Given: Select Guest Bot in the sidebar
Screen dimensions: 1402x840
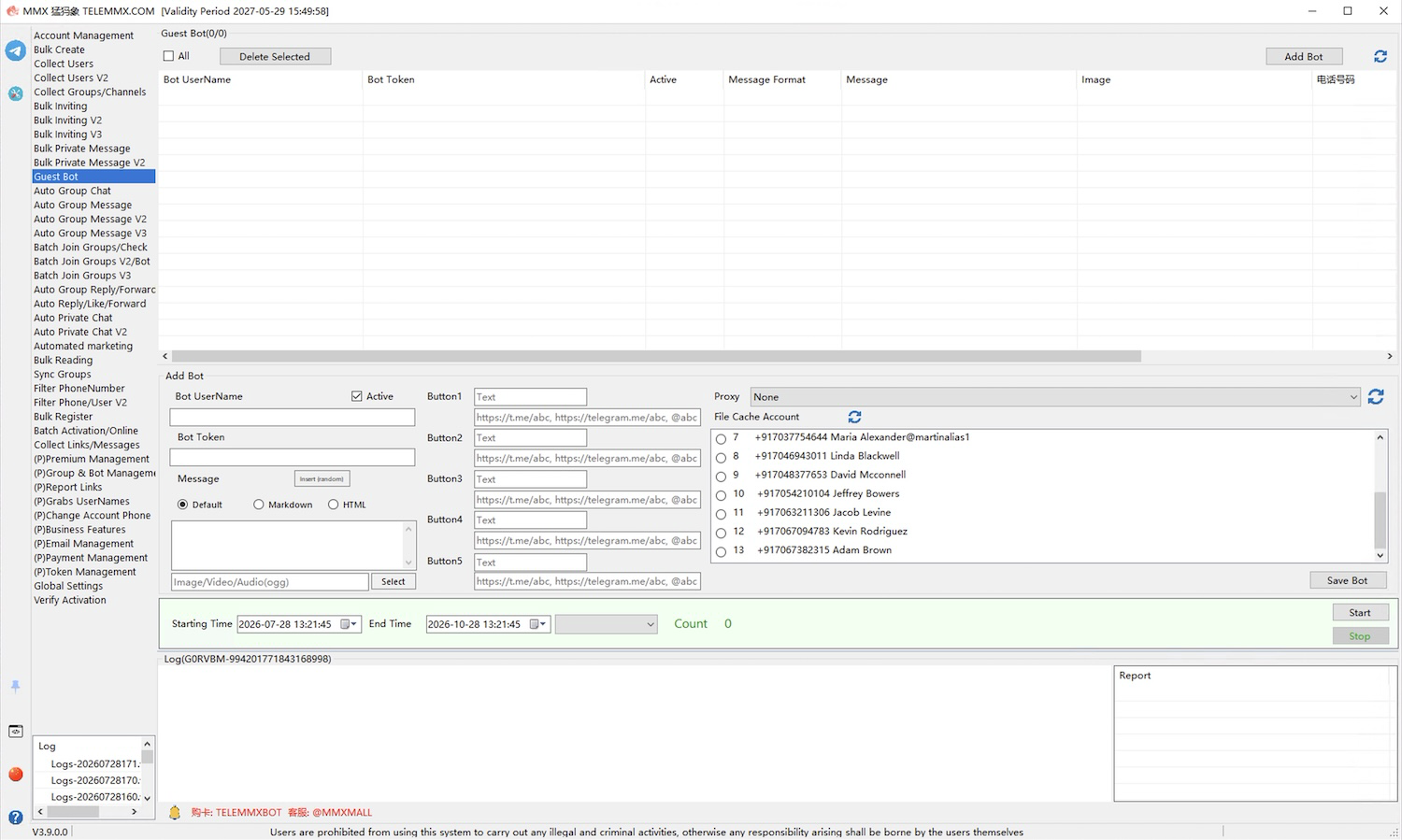Looking at the screenshot, I should coord(93,177).
